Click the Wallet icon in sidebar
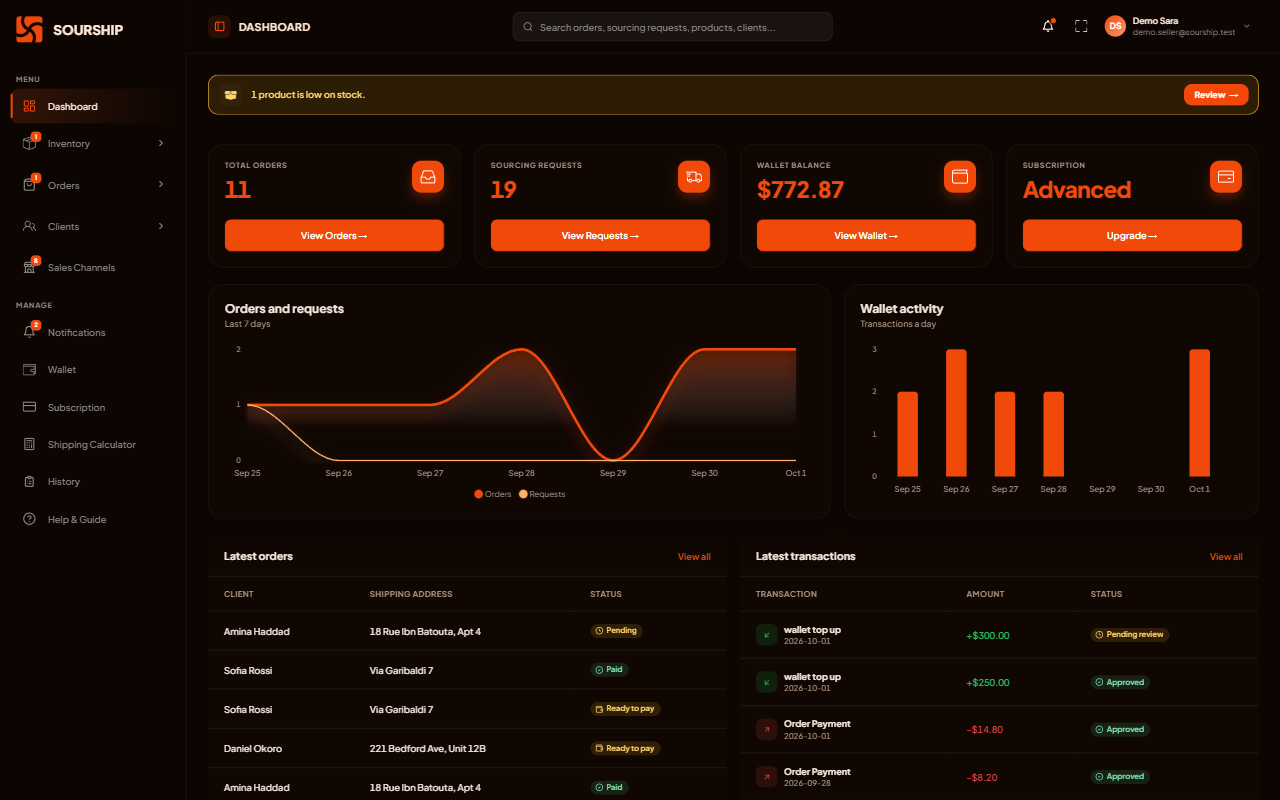This screenshot has height=800, width=1280. point(29,370)
